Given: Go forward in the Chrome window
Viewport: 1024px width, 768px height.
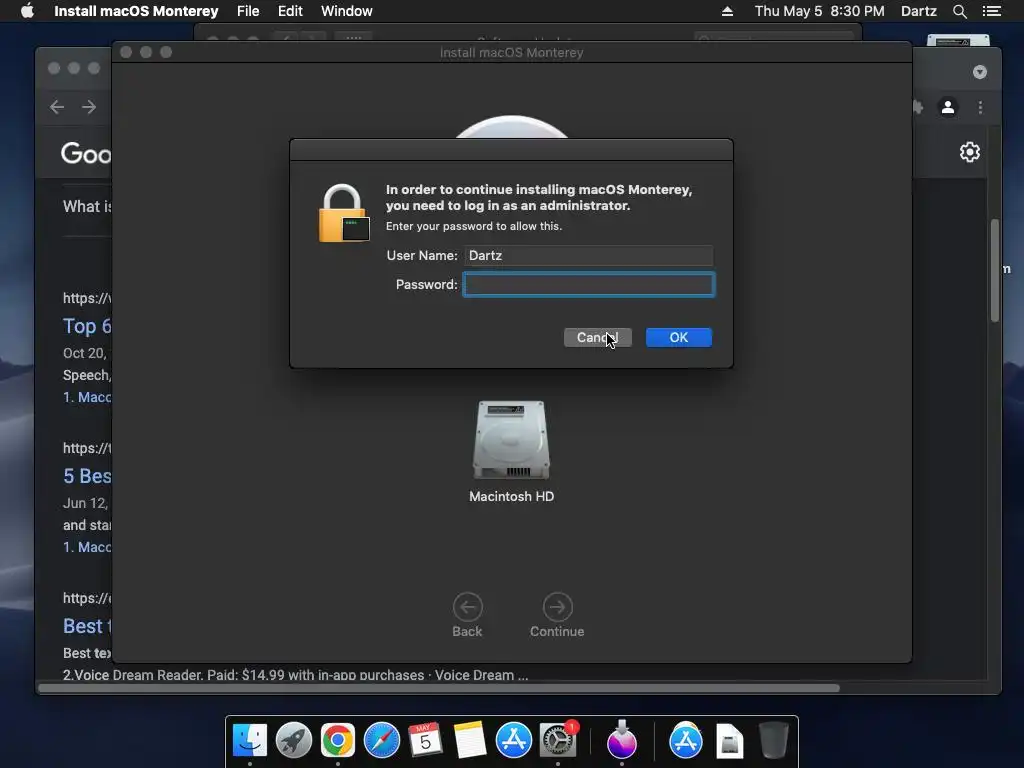Looking at the screenshot, I should 89,107.
